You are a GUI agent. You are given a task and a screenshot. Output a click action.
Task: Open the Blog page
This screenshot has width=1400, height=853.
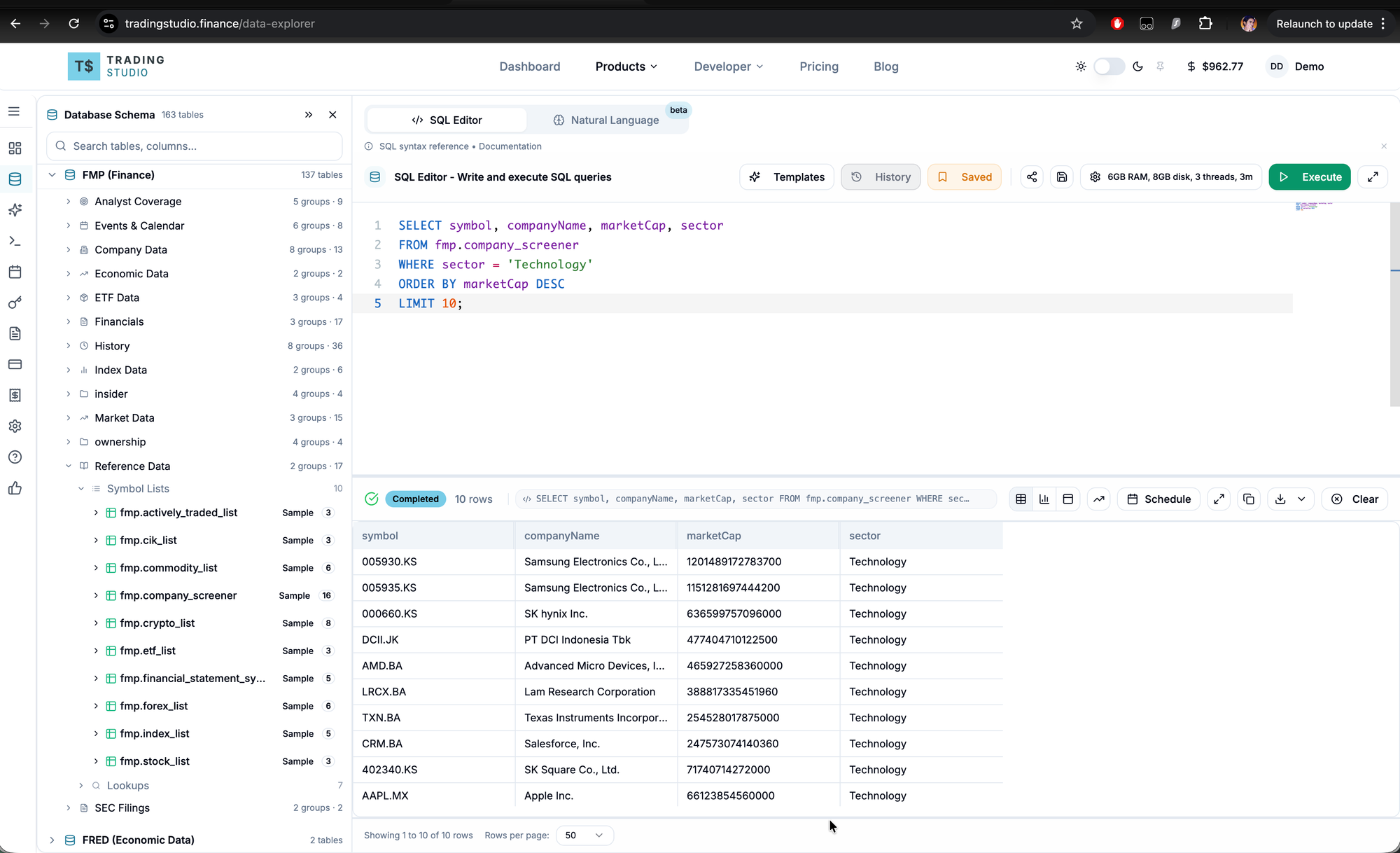tap(886, 67)
